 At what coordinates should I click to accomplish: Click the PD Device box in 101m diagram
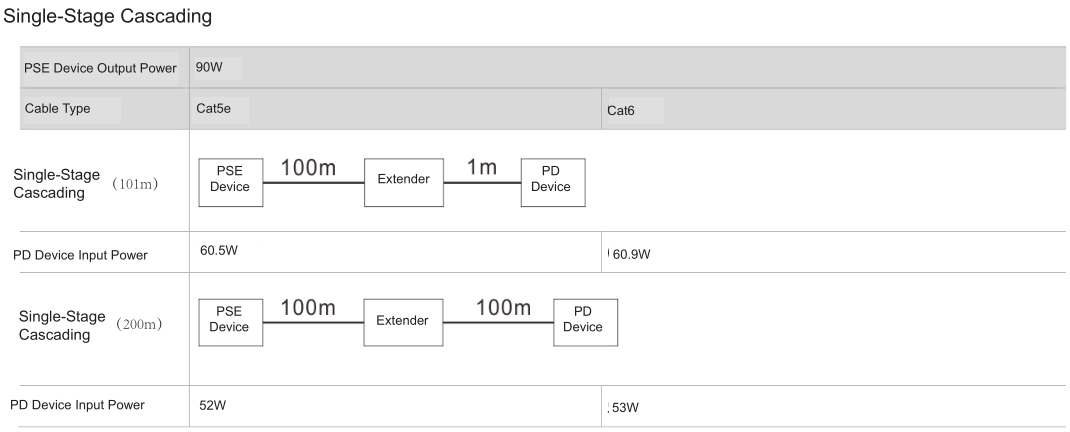coord(553,181)
